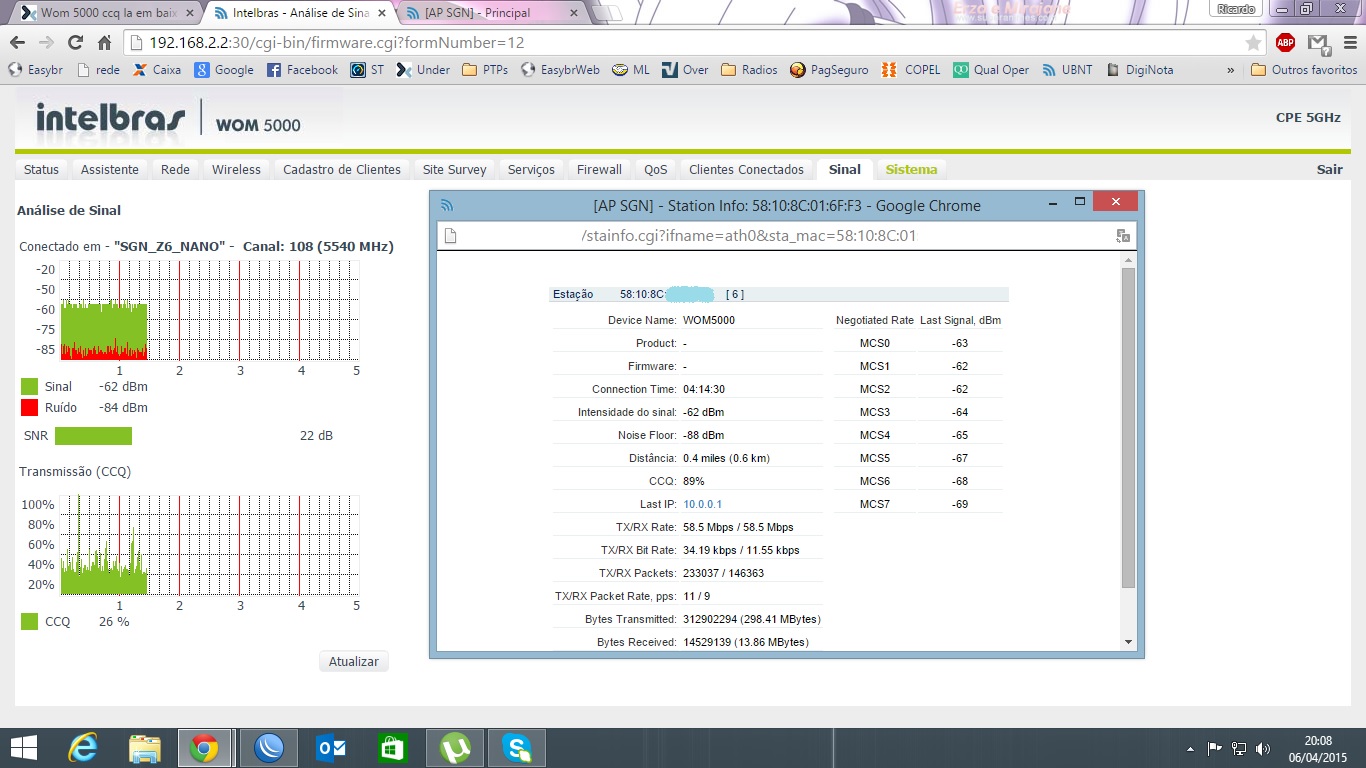Click the green SNR level bar
The image size is (1366, 768).
click(93, 436)
